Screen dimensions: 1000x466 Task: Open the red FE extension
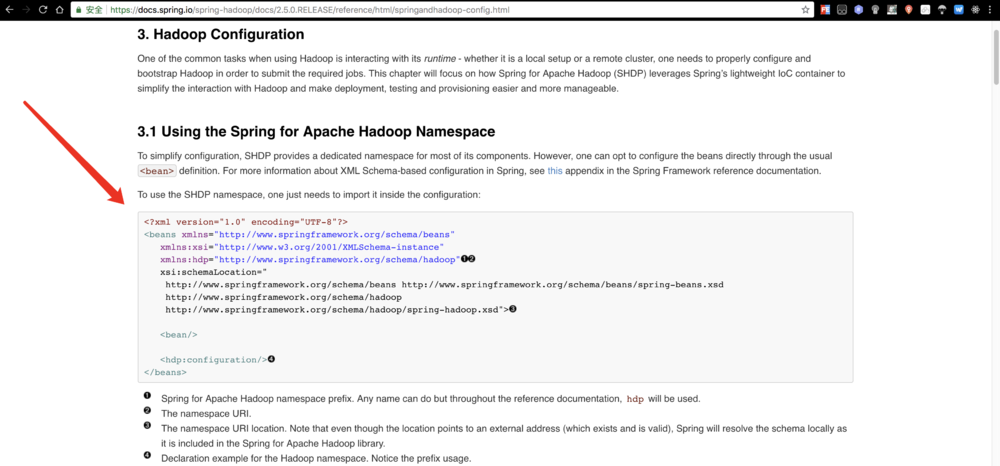[x=826, y=9]
